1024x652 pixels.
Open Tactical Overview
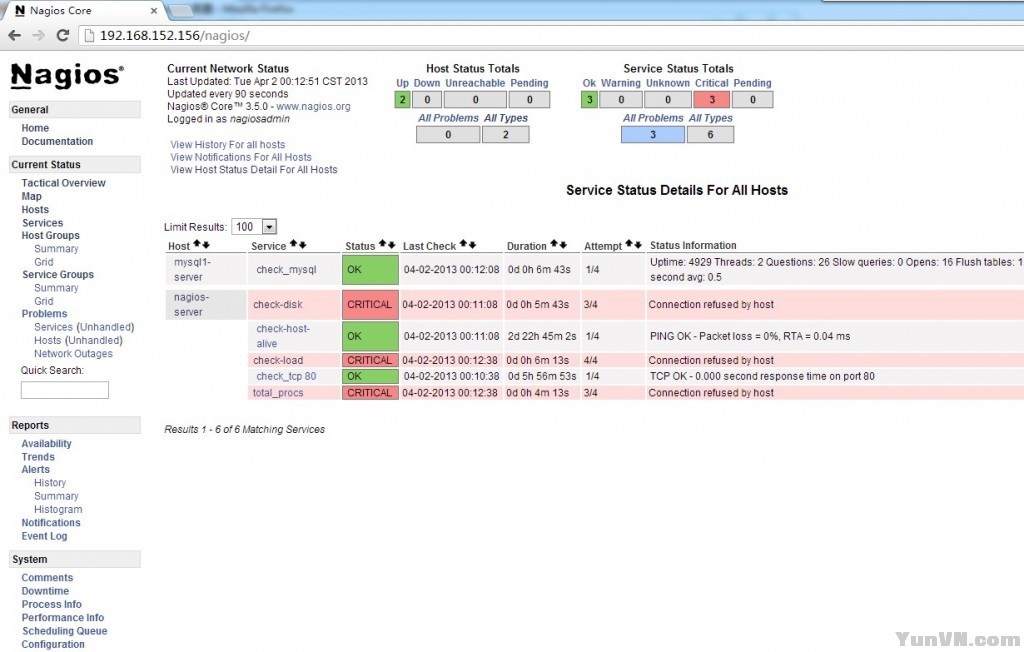point(63,183)
